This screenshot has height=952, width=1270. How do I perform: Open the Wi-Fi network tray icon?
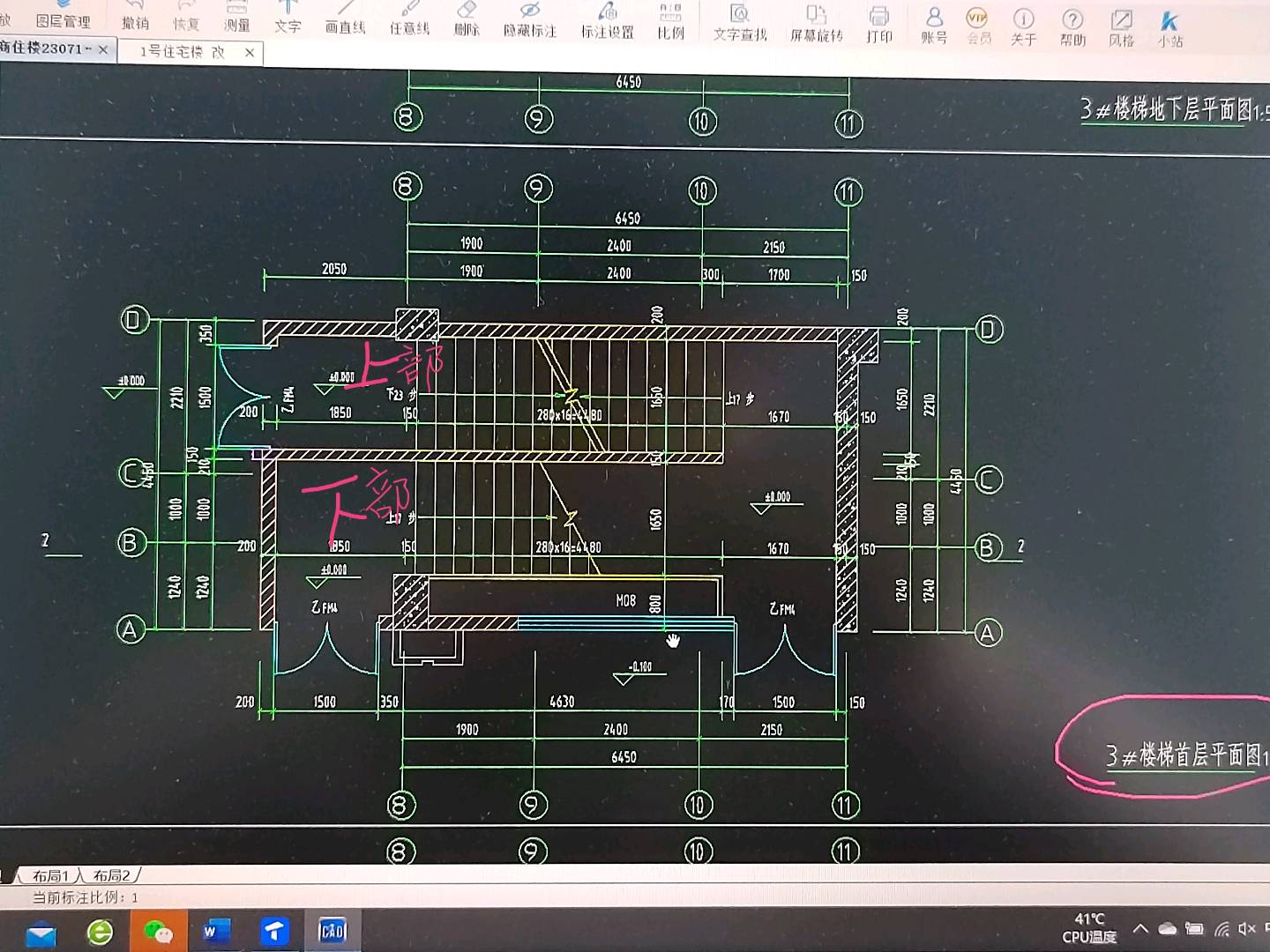click(x=1221, y=929)
